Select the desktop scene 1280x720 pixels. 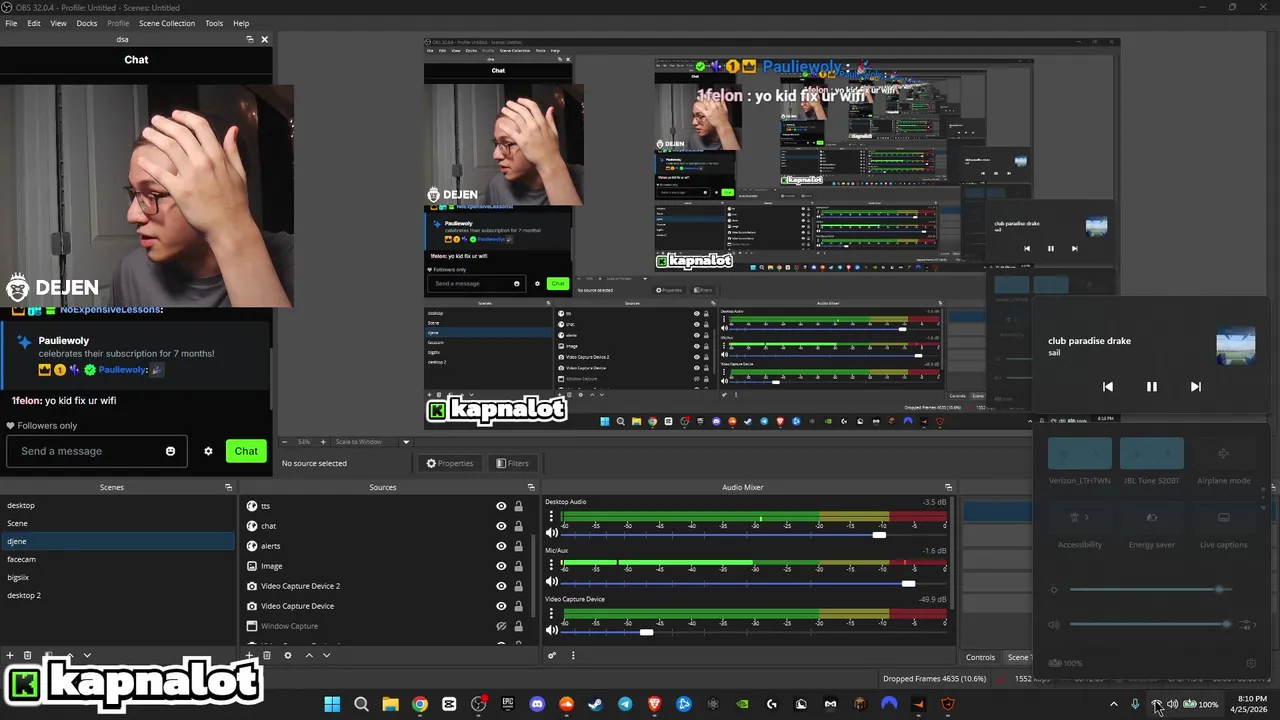coord(118,505)
